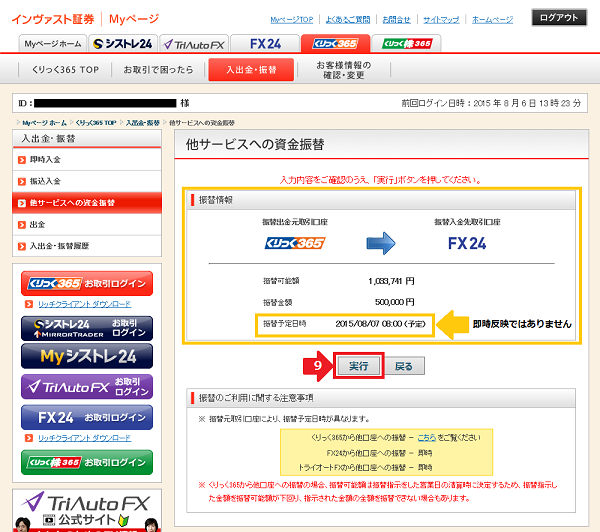
Task: Switch to the くりっく株365 tab
Action: click(406, 44)
